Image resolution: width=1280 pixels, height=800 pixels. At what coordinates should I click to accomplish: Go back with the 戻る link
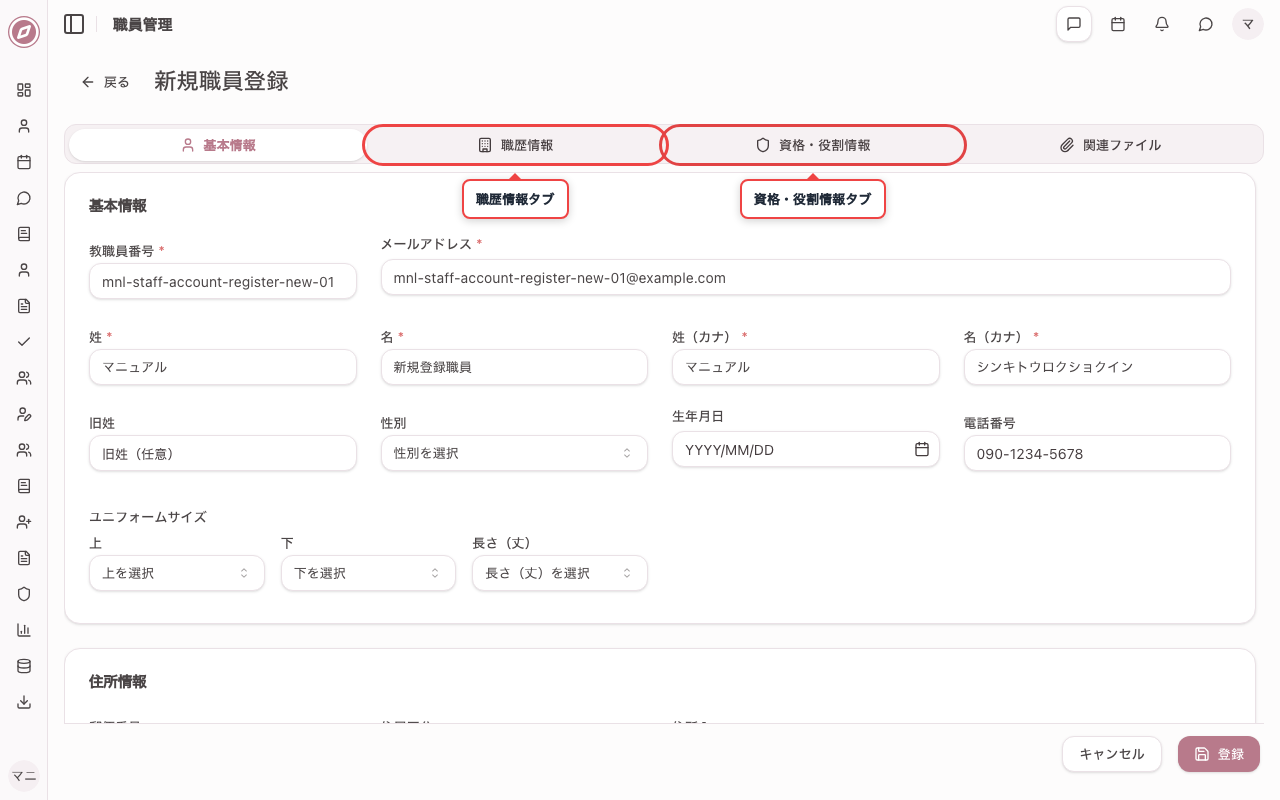[x=106, y=82]
